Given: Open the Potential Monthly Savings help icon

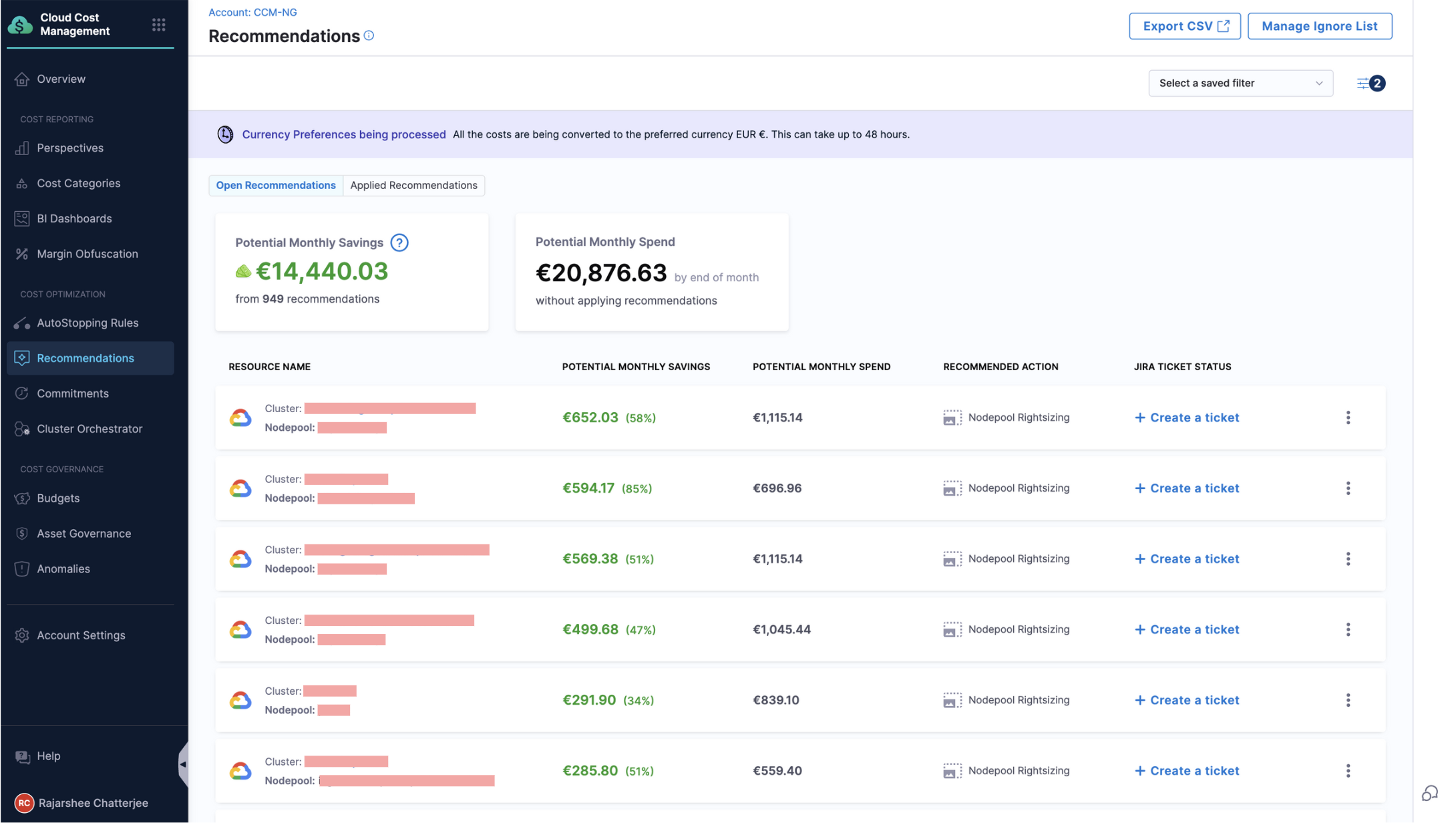Looking at the screenshot, I should [x=399, y=242].
